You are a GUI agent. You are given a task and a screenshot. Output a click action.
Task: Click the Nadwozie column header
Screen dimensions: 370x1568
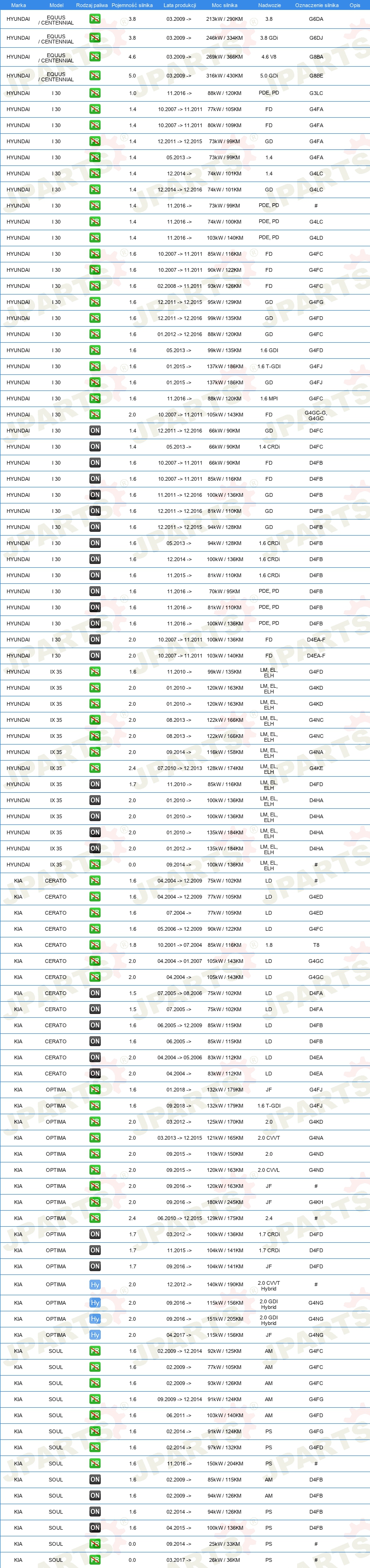pos(269,5)
